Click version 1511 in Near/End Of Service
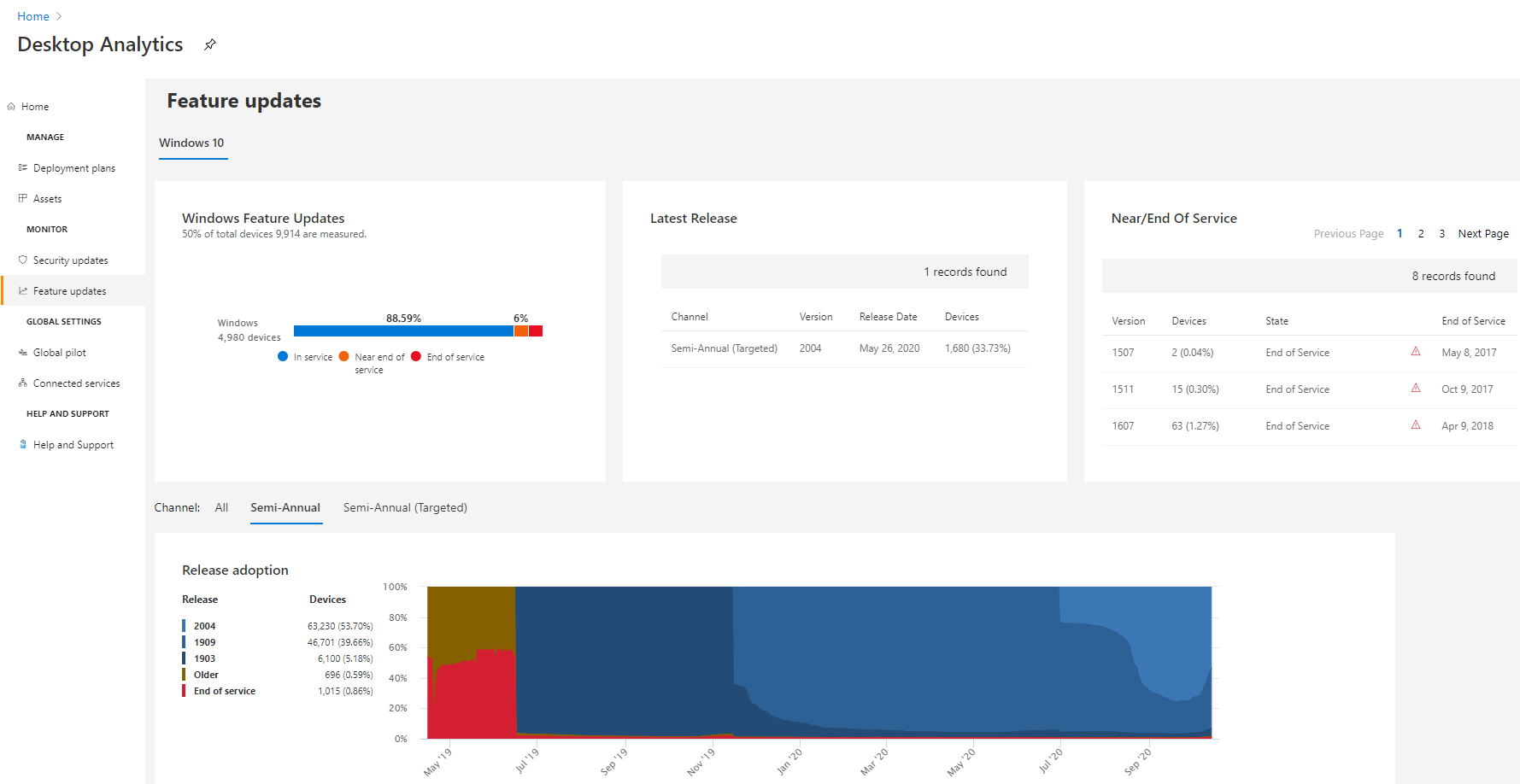This screenshot has height=784, width=1520. (x=1123, y=389)
